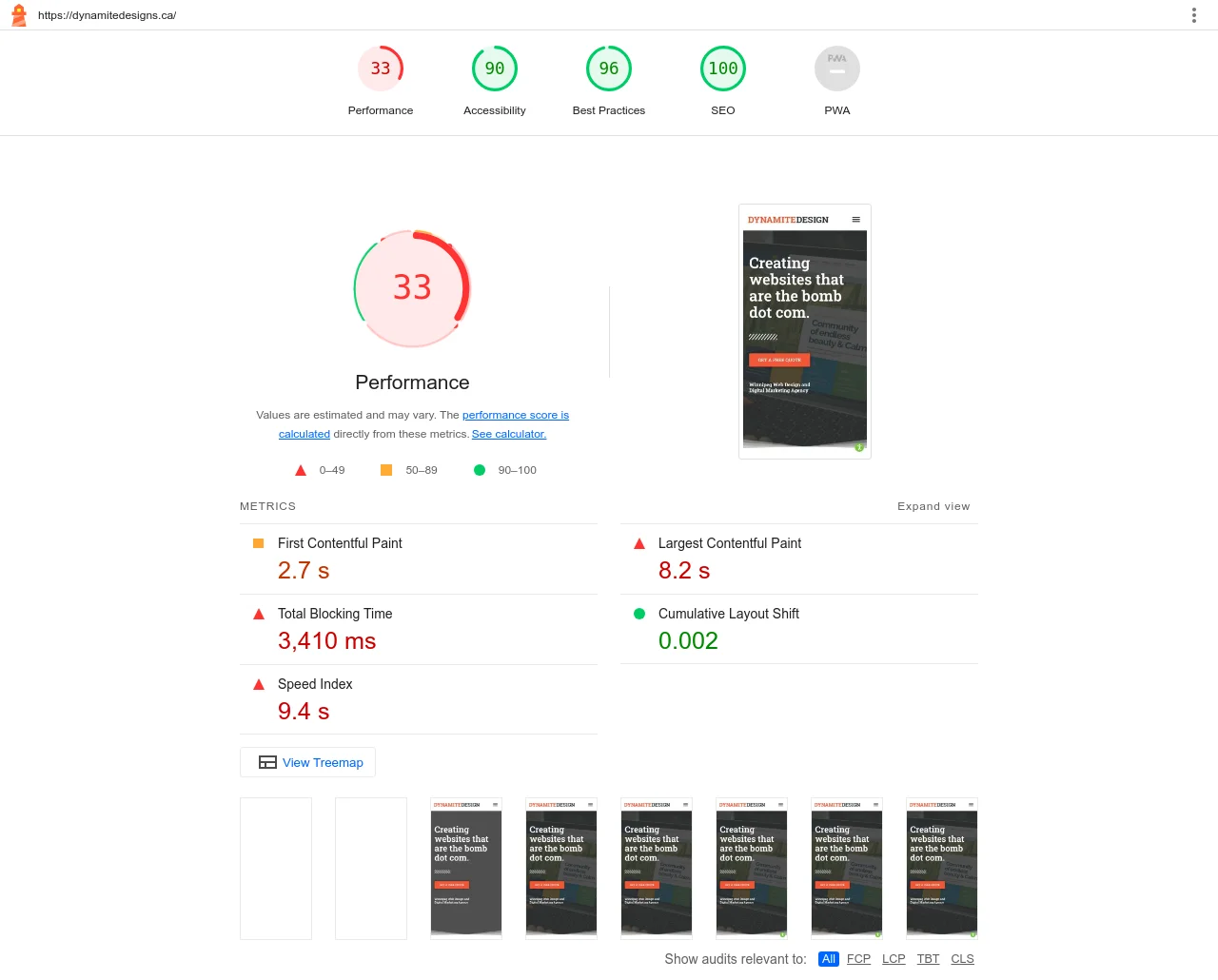Click the View Treemap button
The height and width of the screenshot is (980, 1218).
[x=308, y=762]
